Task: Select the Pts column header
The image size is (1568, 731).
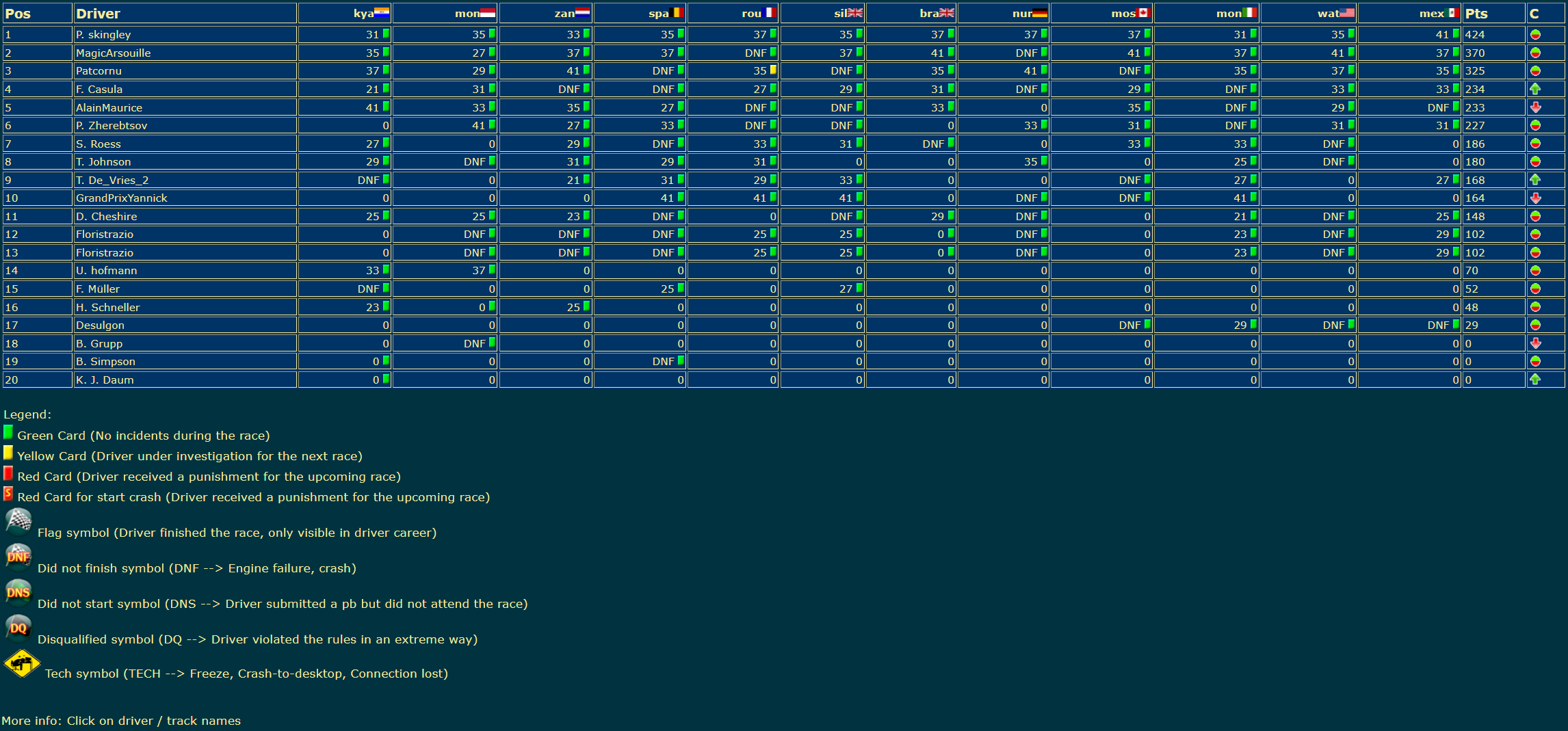Action: [x=1476, y=14]
